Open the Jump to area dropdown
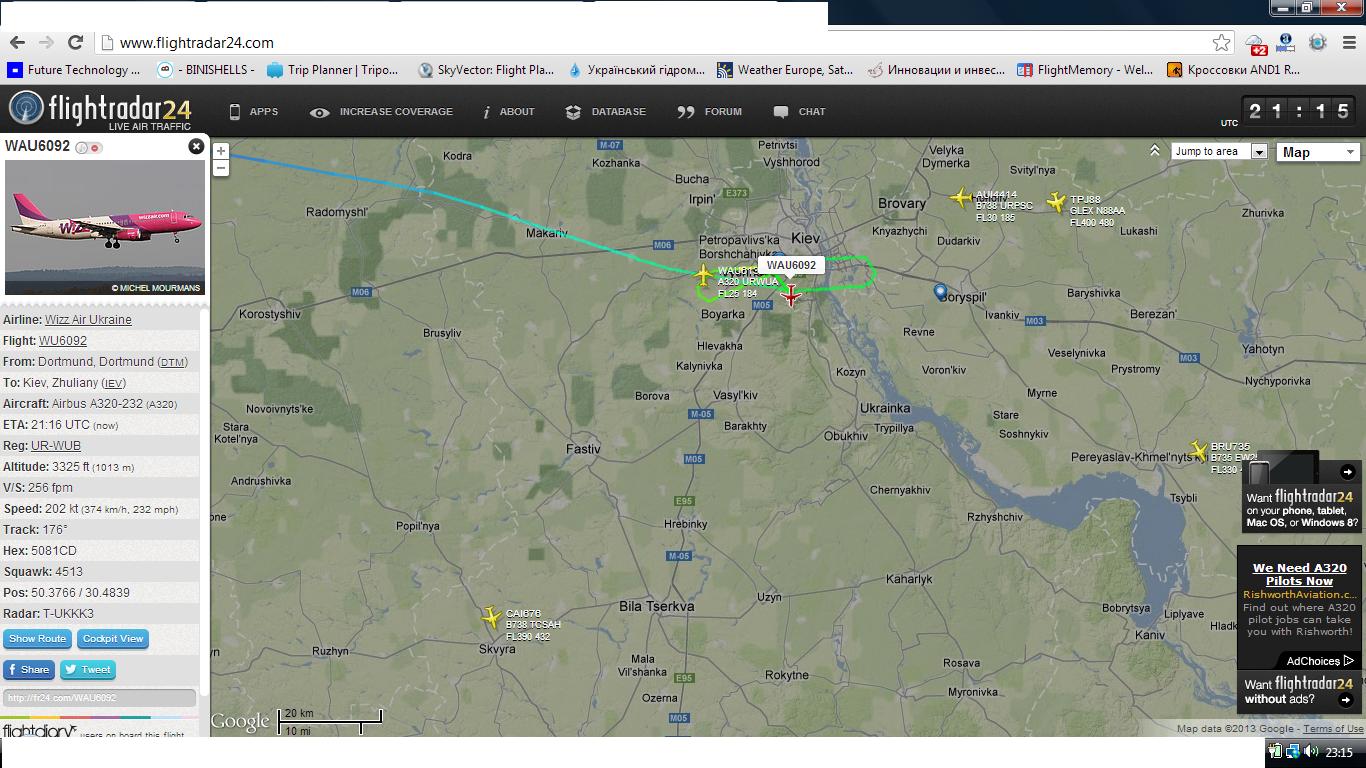 tap(1219, 151)
